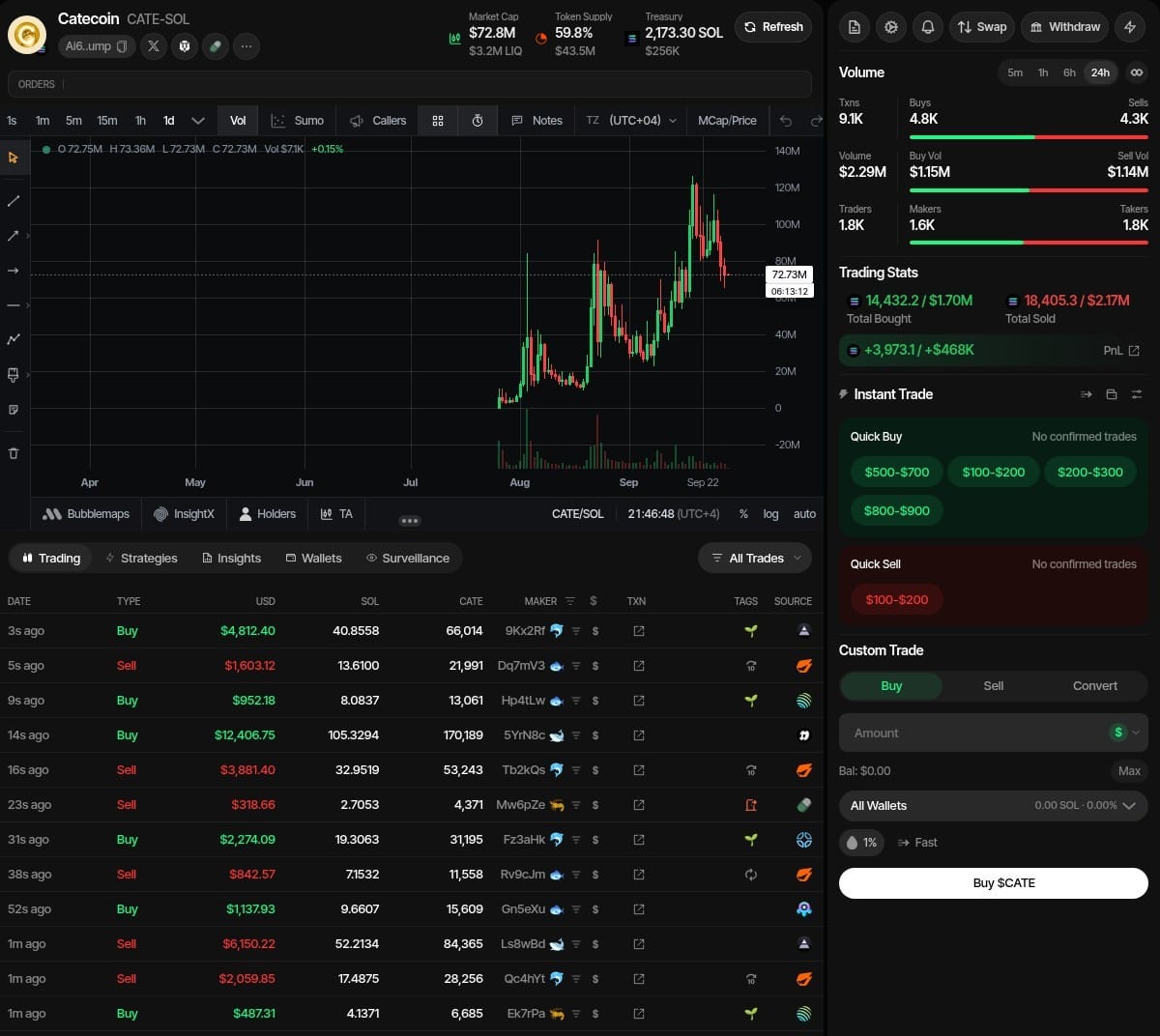
Task: Select the trend line drawing tool
Action: point(14,201)
